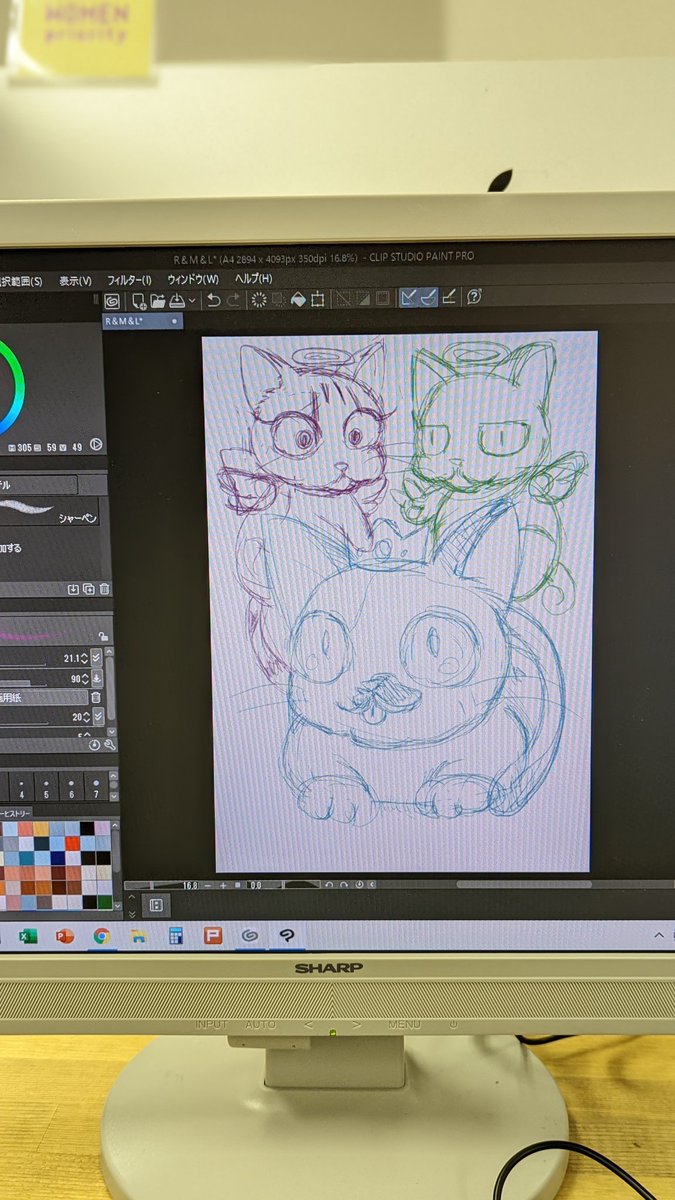Expand the save options arrow
Screen dimensions: 675x1200
[191, 301]
